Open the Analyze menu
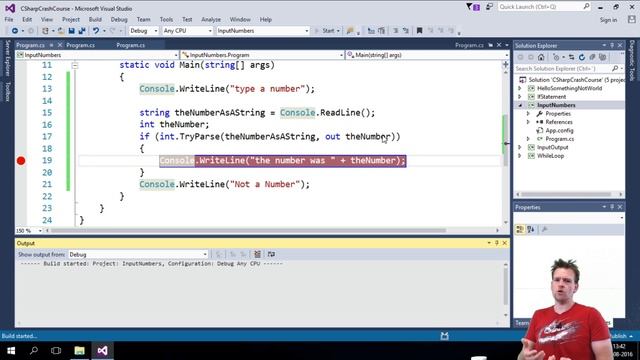This screenshot has height=360, width=640. pyautogui.click(x=211, y=19)
